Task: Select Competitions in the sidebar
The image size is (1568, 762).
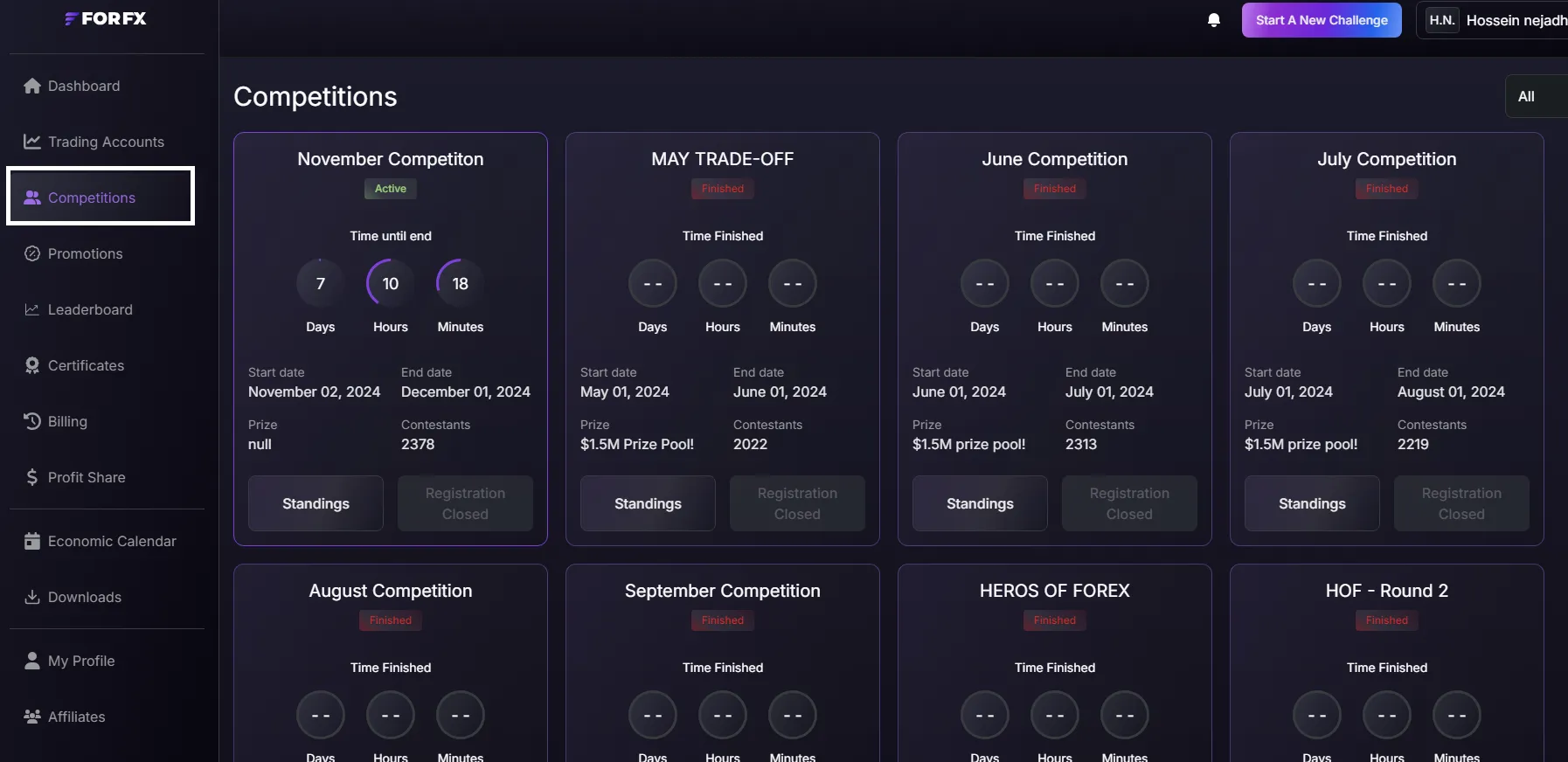Action: tap(92, 197)
